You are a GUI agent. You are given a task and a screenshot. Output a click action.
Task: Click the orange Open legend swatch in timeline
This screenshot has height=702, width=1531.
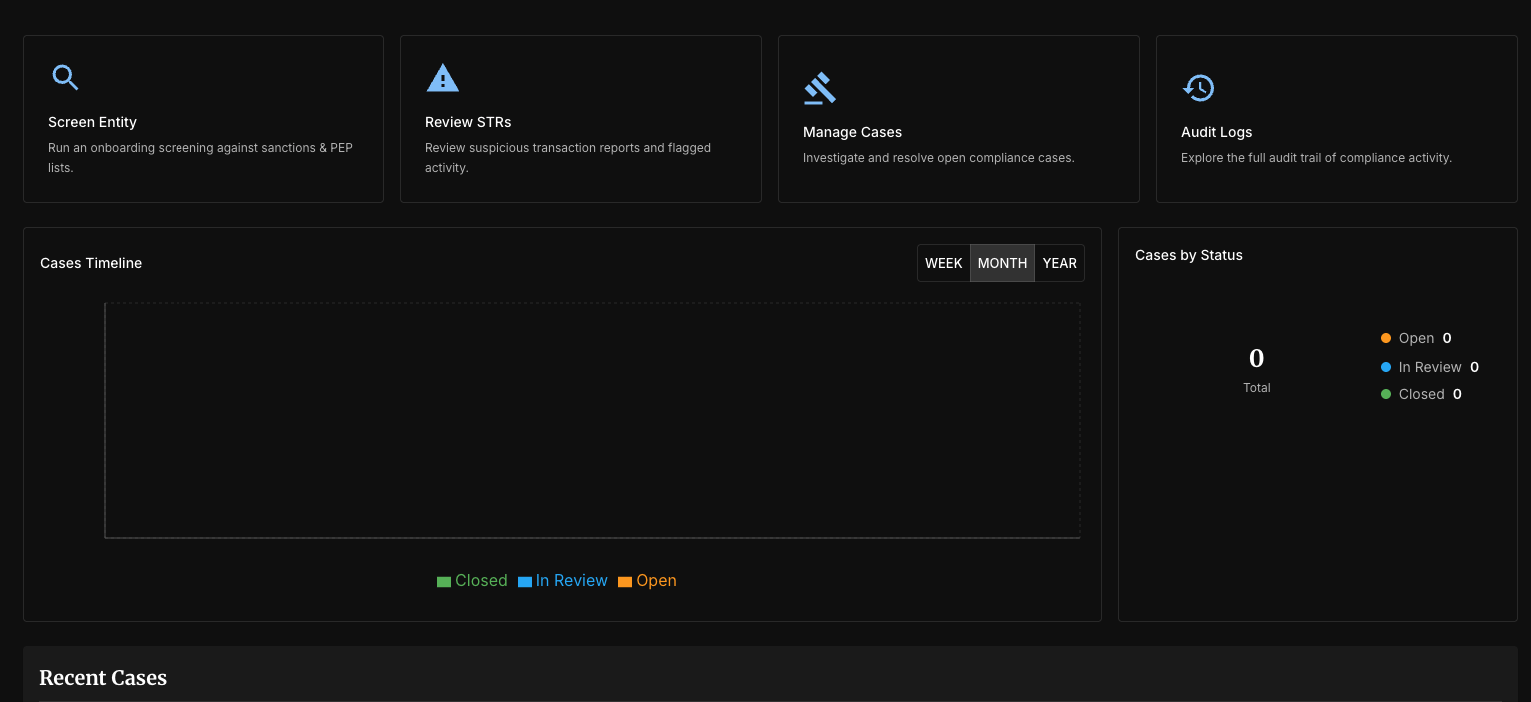(x=625, y=582)
